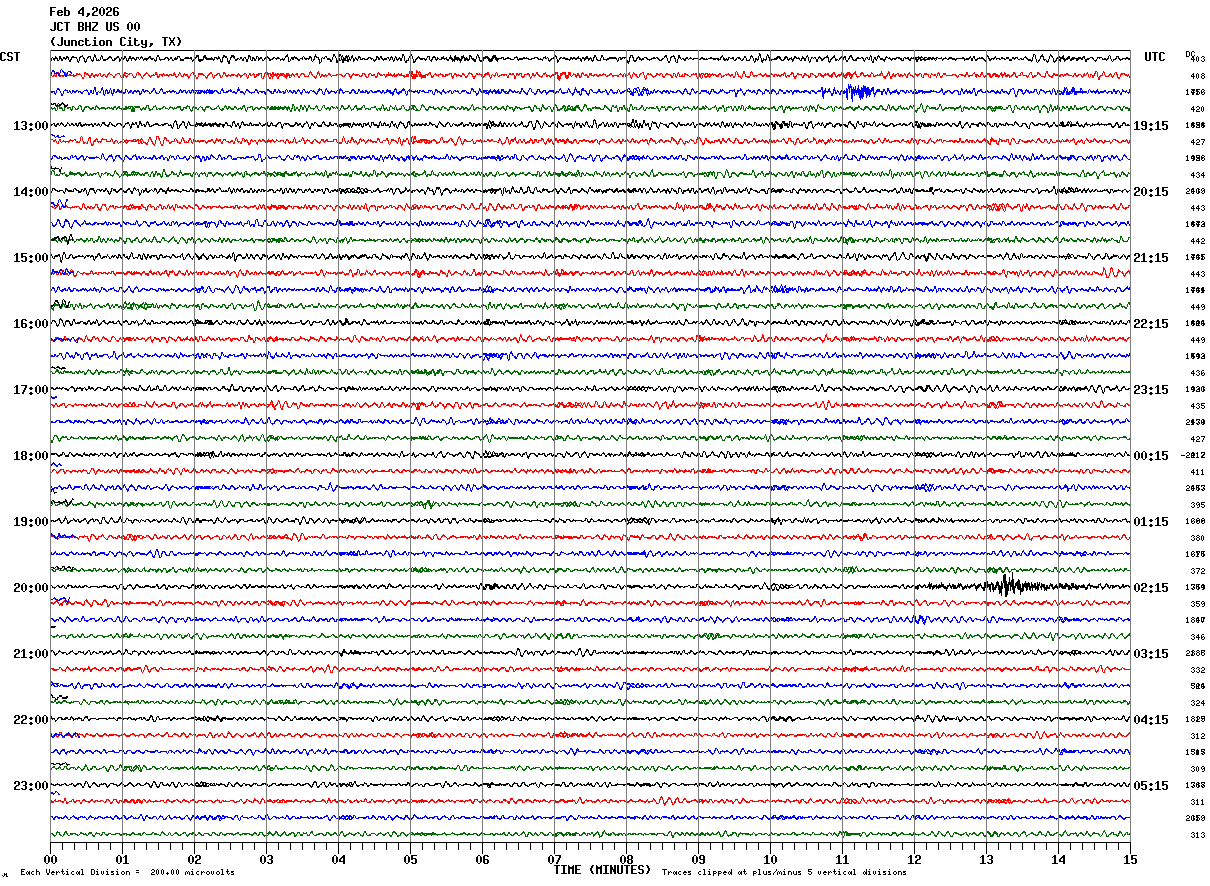Click the 19:15 UTC time label
Viewport: 1210px width, 886px height.
click(x=1151, y=126)
